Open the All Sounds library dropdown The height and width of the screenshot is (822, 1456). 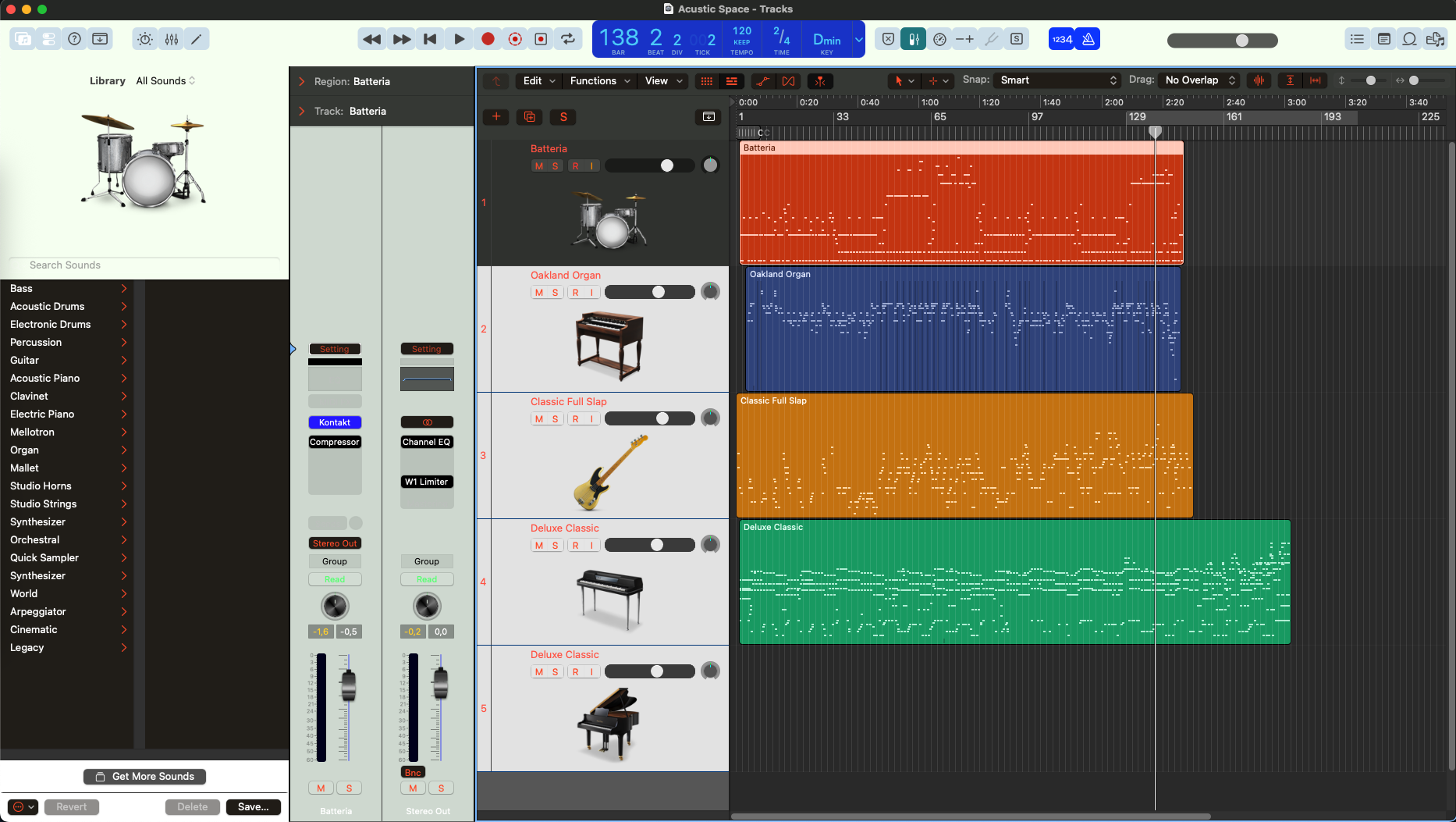pos(165,80)
